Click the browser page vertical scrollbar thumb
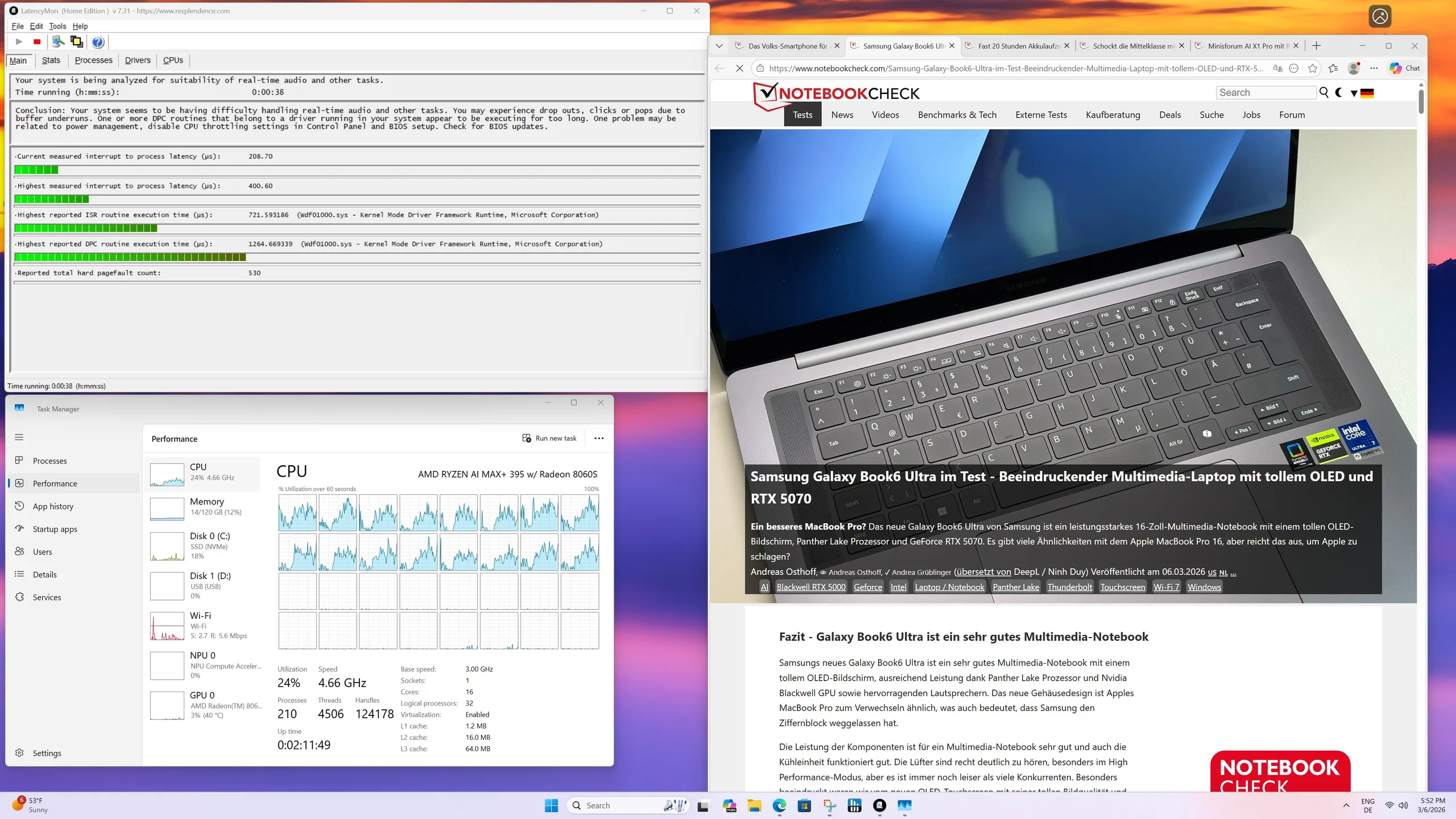This screenshot has width=1456, height=819. click(x=1421, y=101)
